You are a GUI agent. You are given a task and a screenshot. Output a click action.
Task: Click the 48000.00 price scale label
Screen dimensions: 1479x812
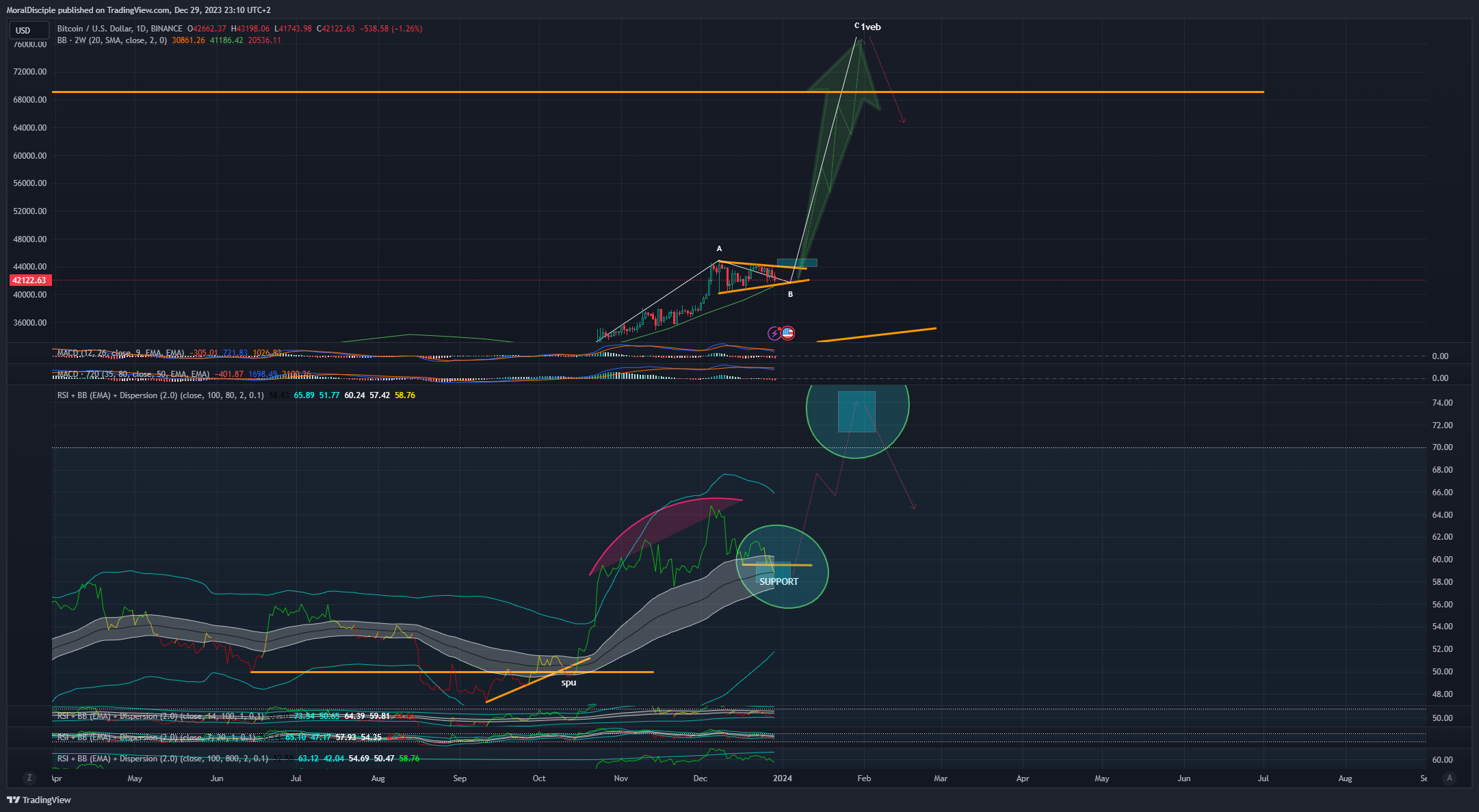pyautogui.click(x=30, y=239)
